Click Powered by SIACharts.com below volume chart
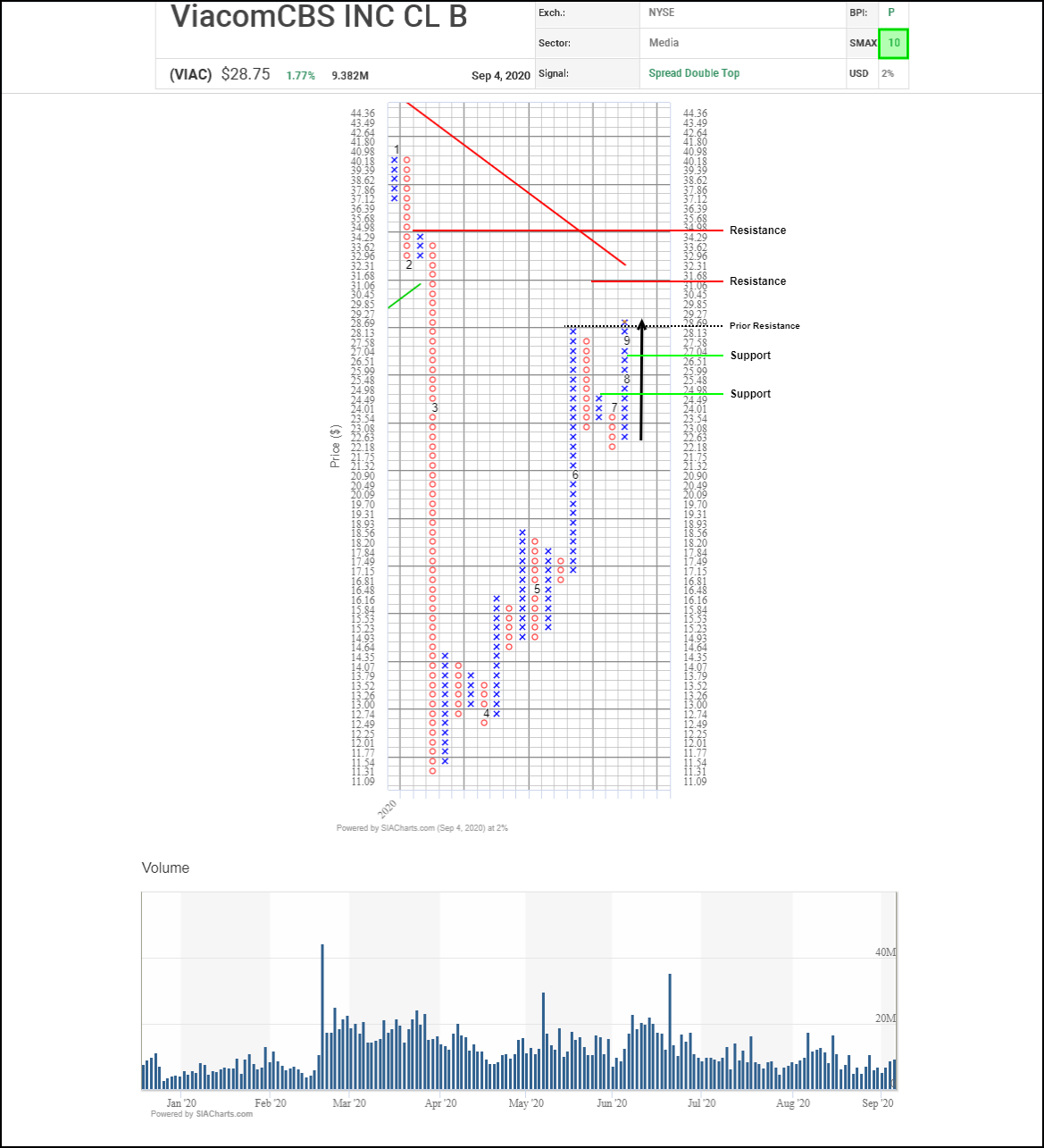The image size is (1044, 1148). pos(202,1114)
